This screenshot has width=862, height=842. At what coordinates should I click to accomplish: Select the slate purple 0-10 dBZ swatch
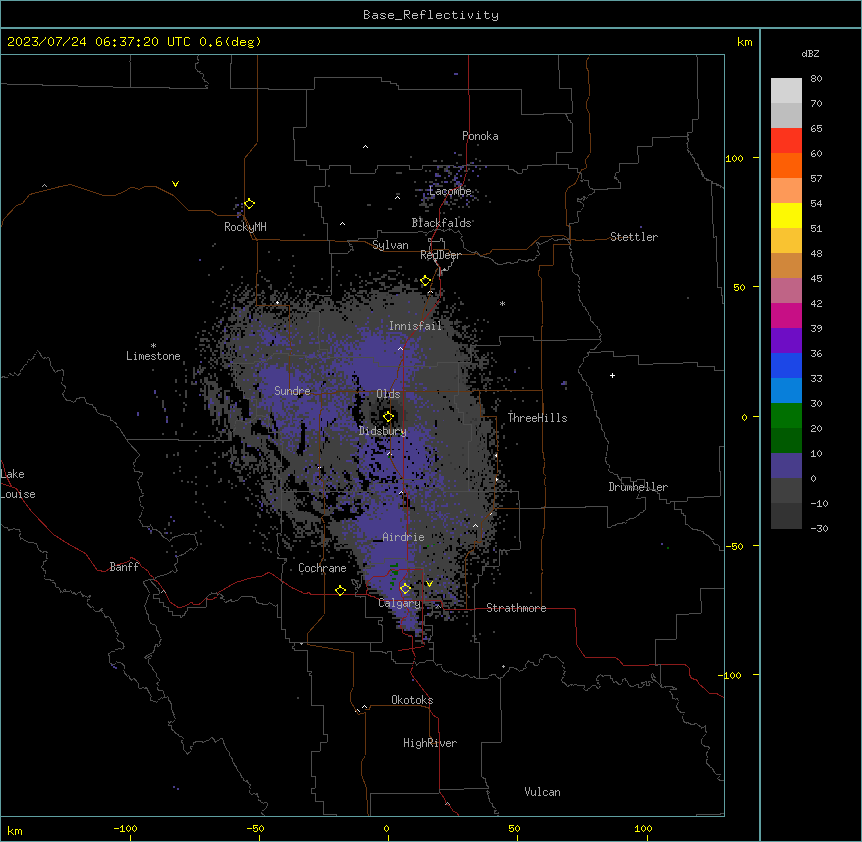click(x=786, y=466)
